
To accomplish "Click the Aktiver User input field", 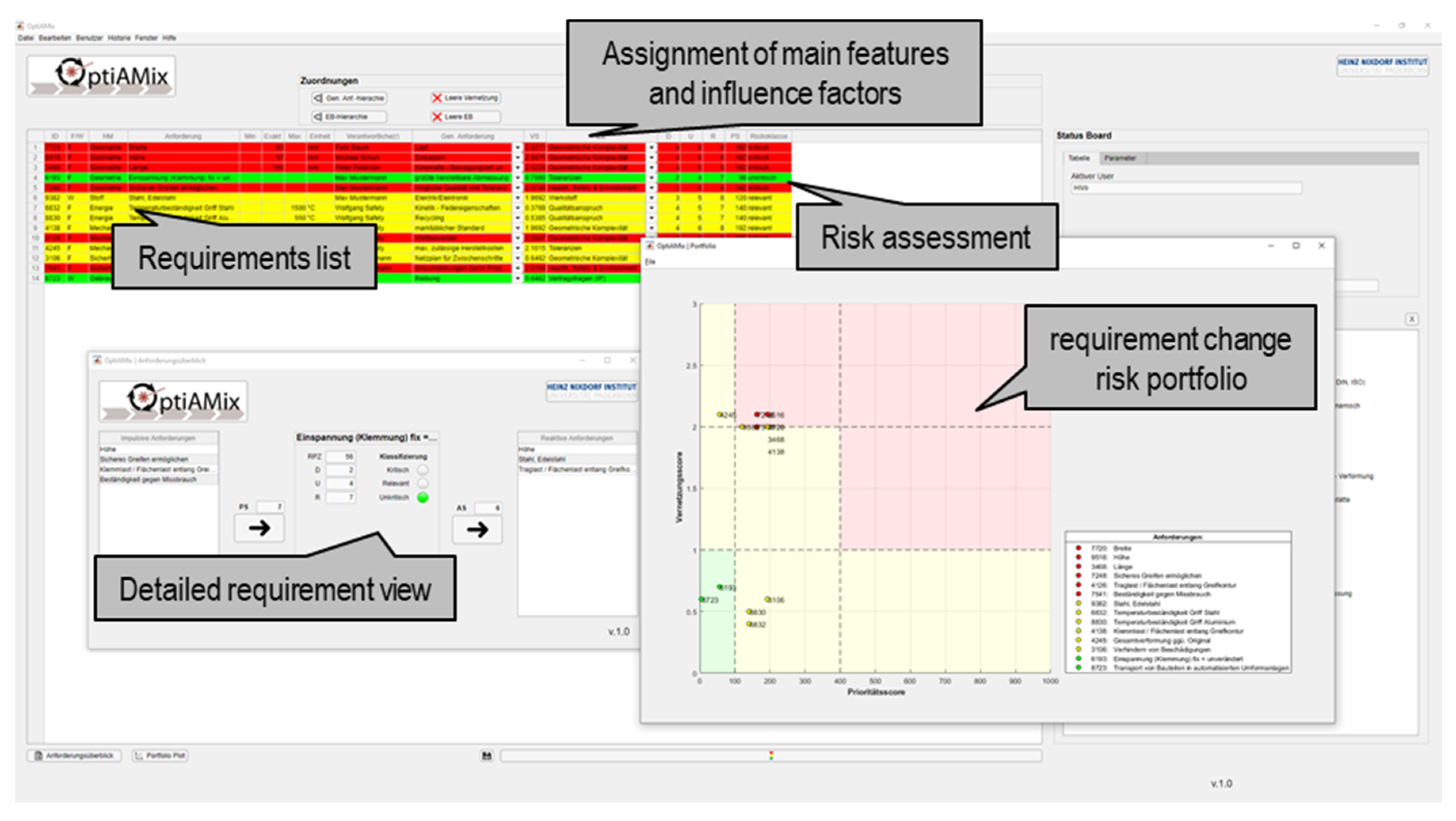I will (x=1185, y=188).
